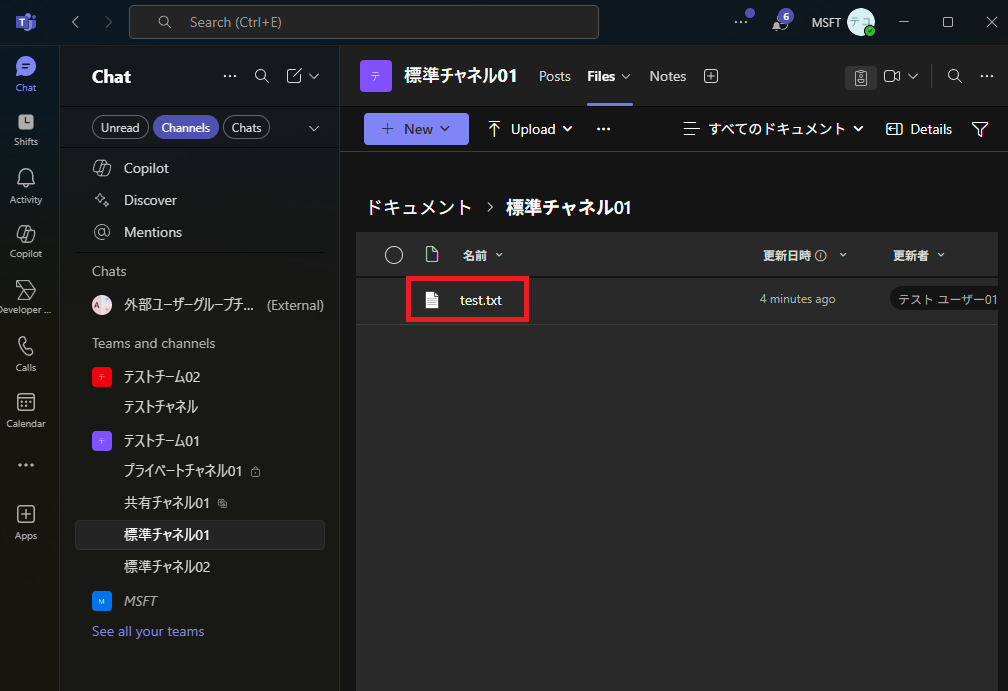
Task: Open the Activity feed icon
Action: tap(26, 178)
